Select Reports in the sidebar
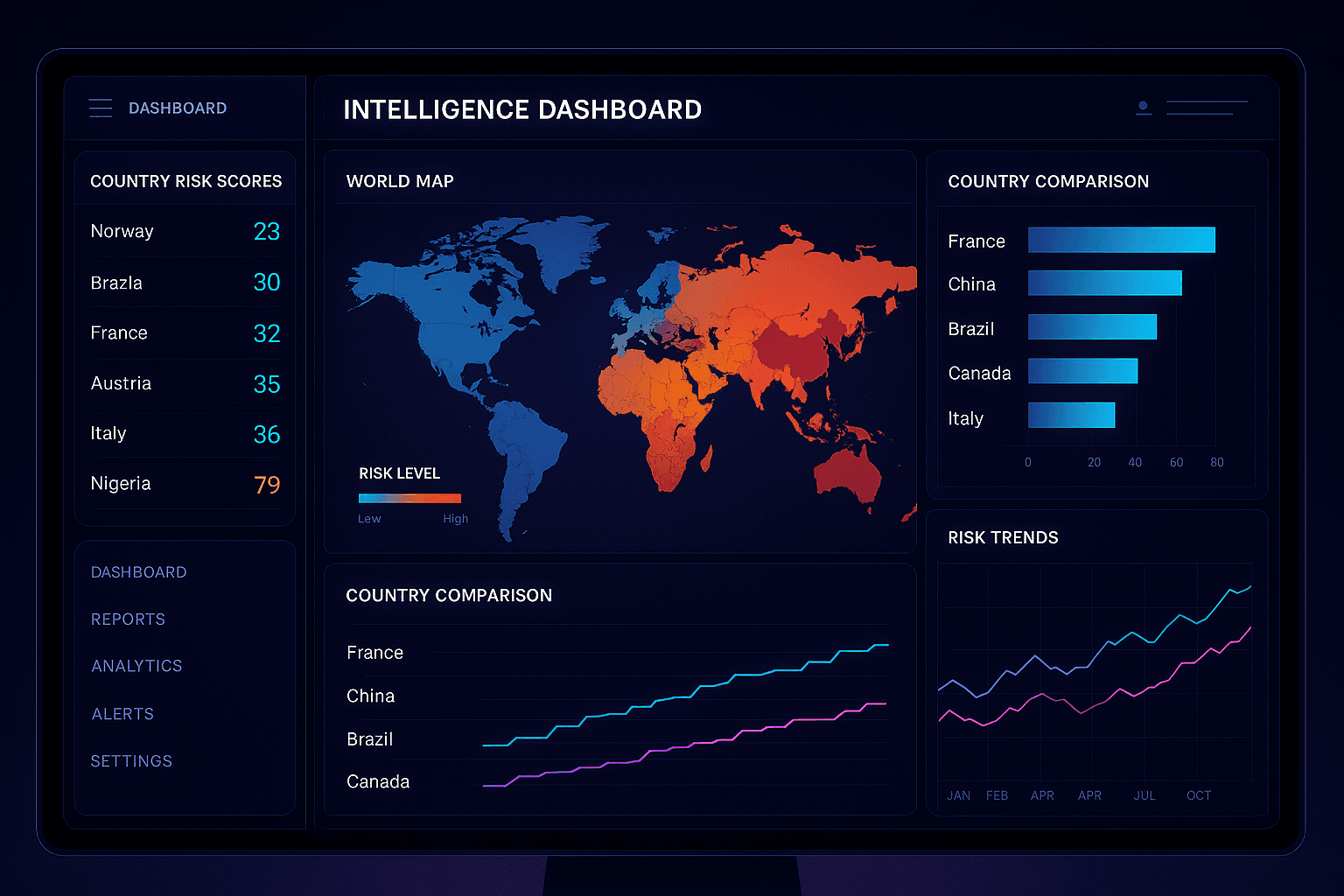1344x896 pixels. point(128,619)
